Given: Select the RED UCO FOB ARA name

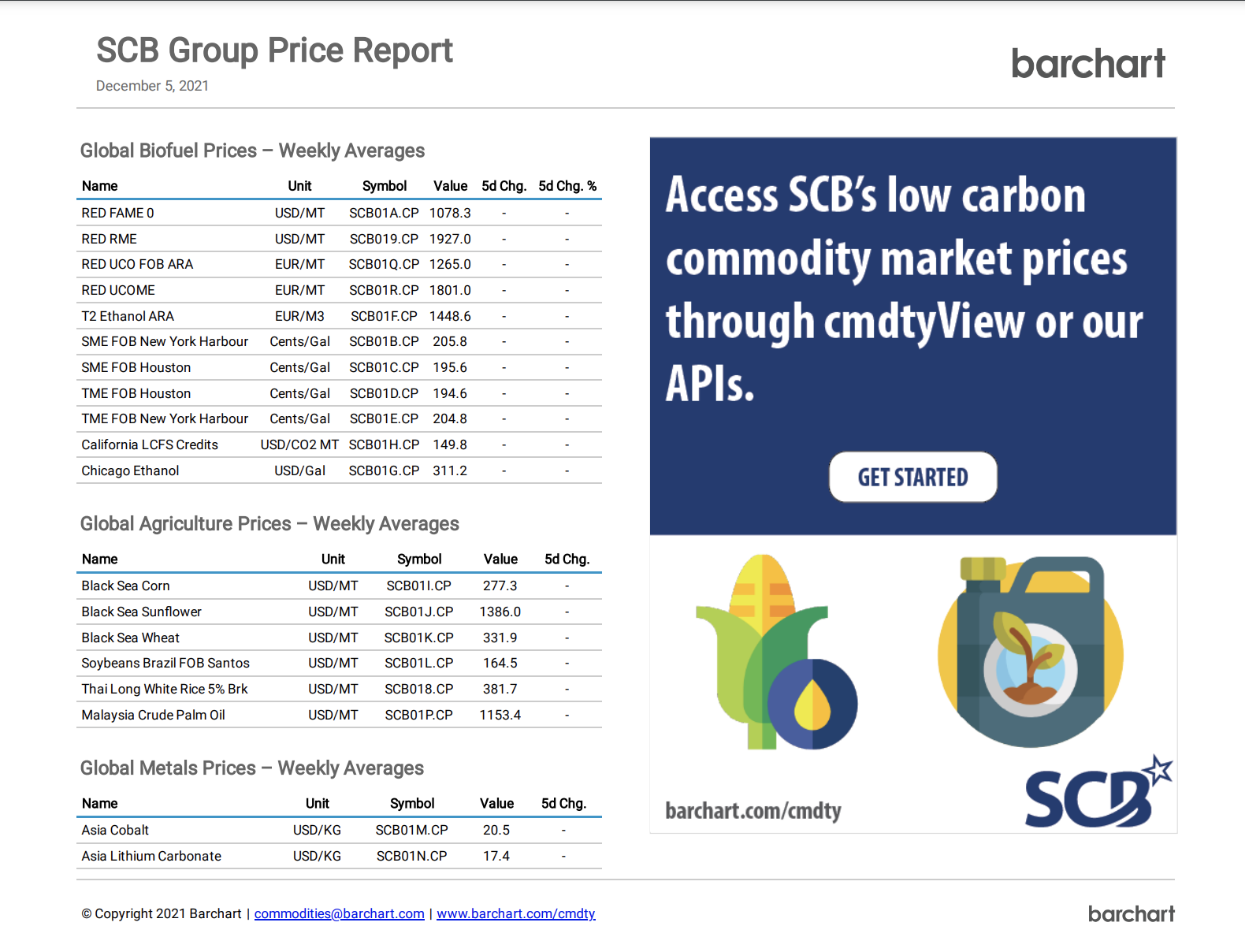Looking at the screenshot, I should tap(137, 264).
